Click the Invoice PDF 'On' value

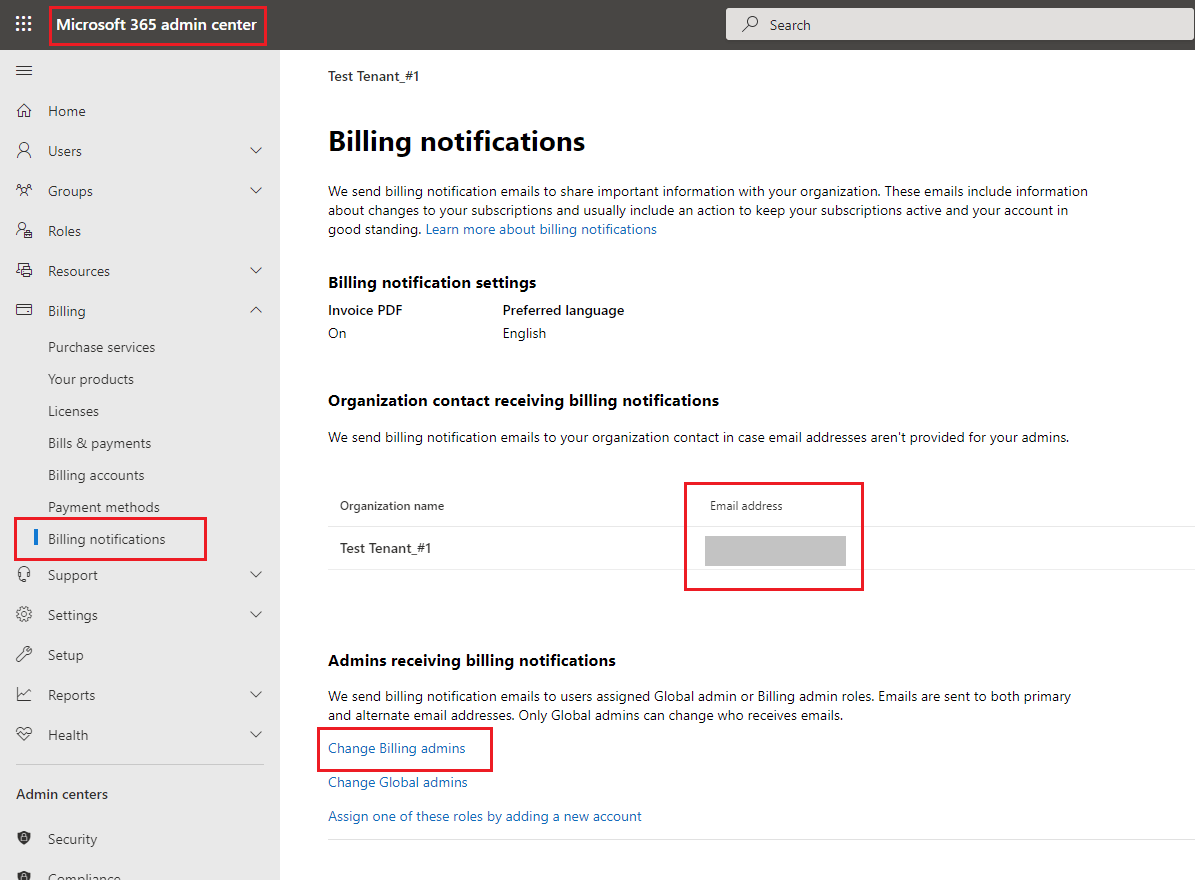coord(337,334)
